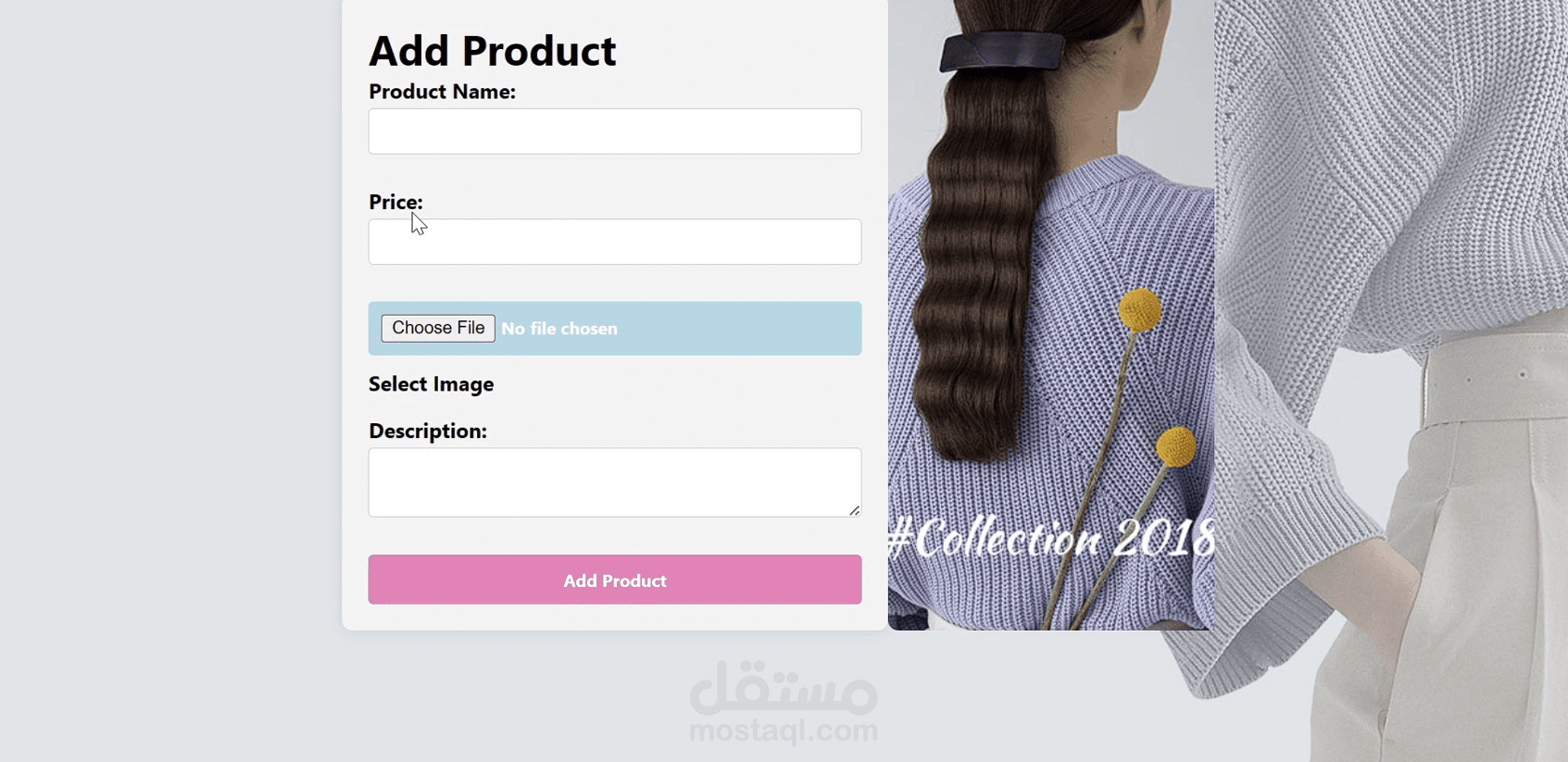Click the 'Product Name:' label

(x=442, y=92)
